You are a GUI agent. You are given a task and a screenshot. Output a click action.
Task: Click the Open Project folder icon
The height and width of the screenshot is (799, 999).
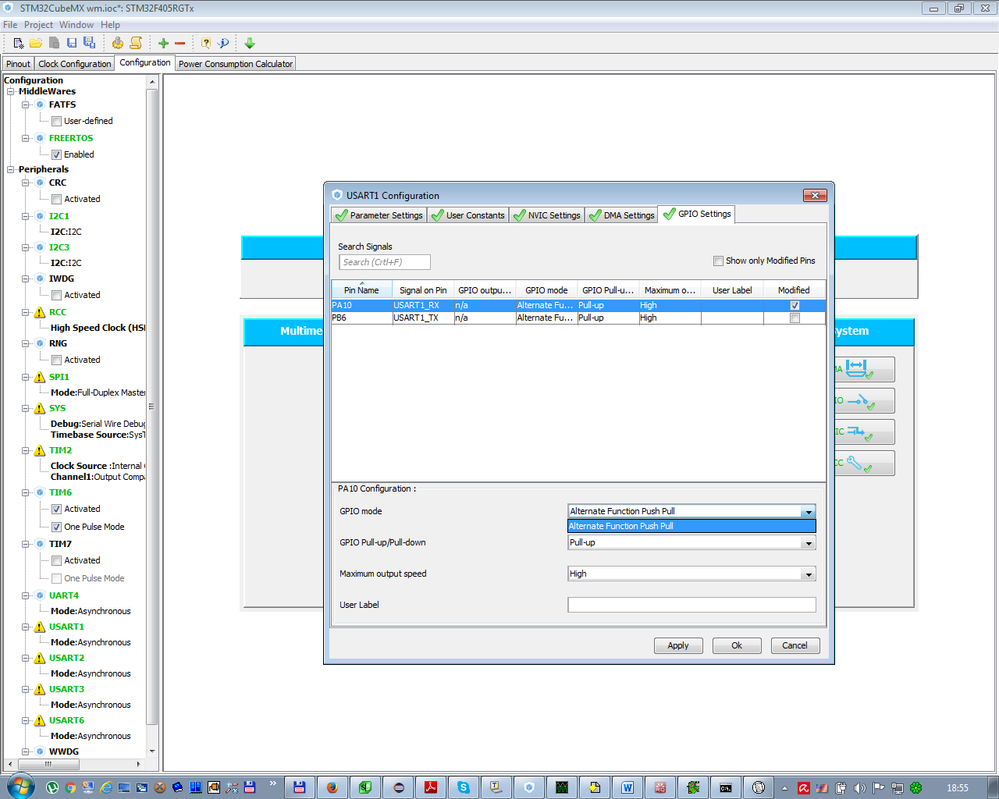[36, 43]
